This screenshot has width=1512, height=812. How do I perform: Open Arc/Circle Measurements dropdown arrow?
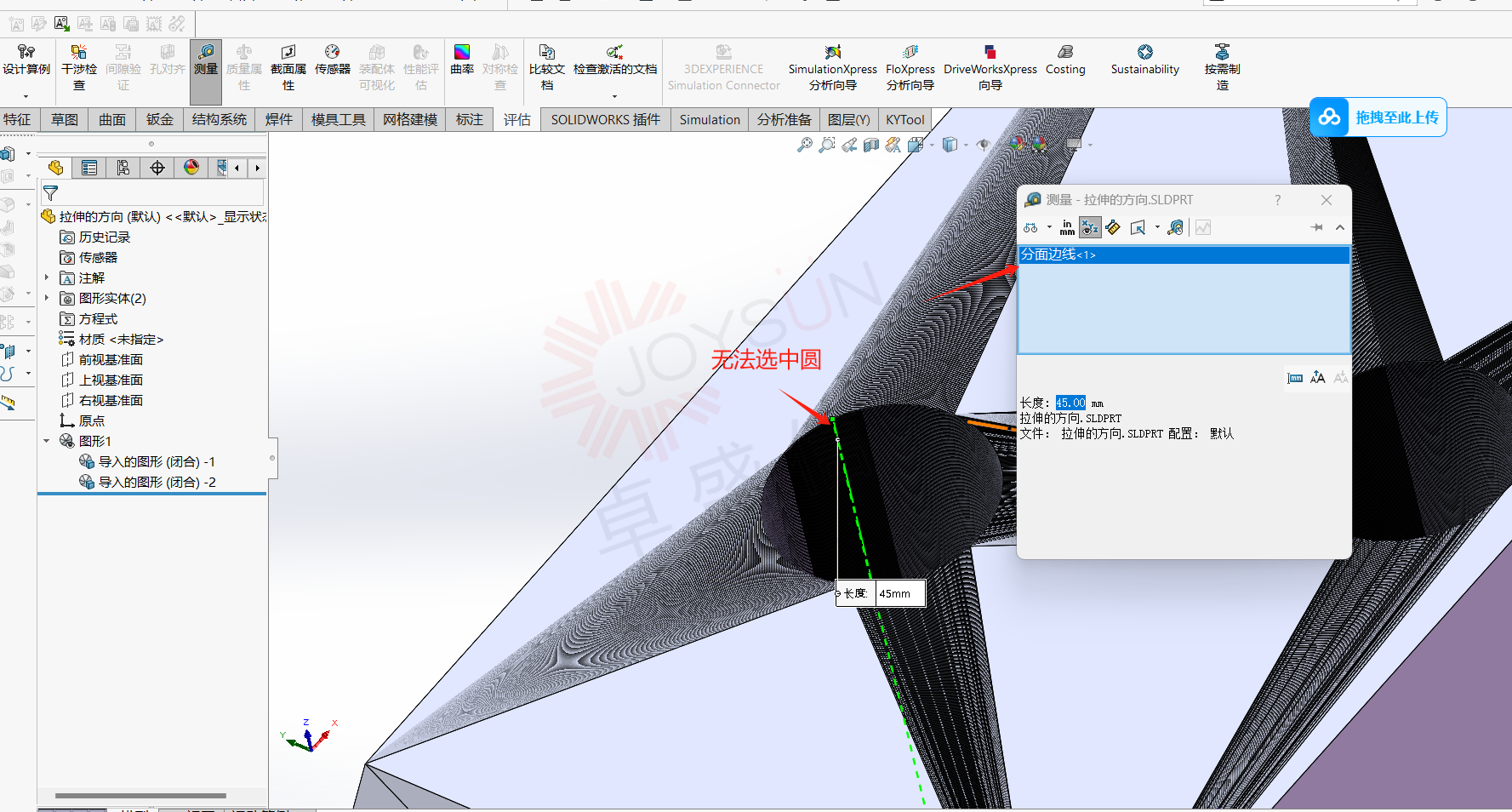1049,227
